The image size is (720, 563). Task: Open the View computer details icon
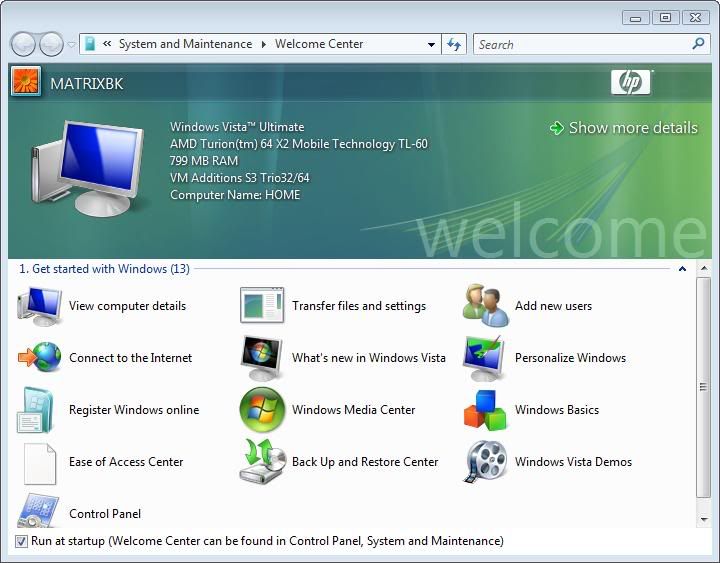coord(40,306)
